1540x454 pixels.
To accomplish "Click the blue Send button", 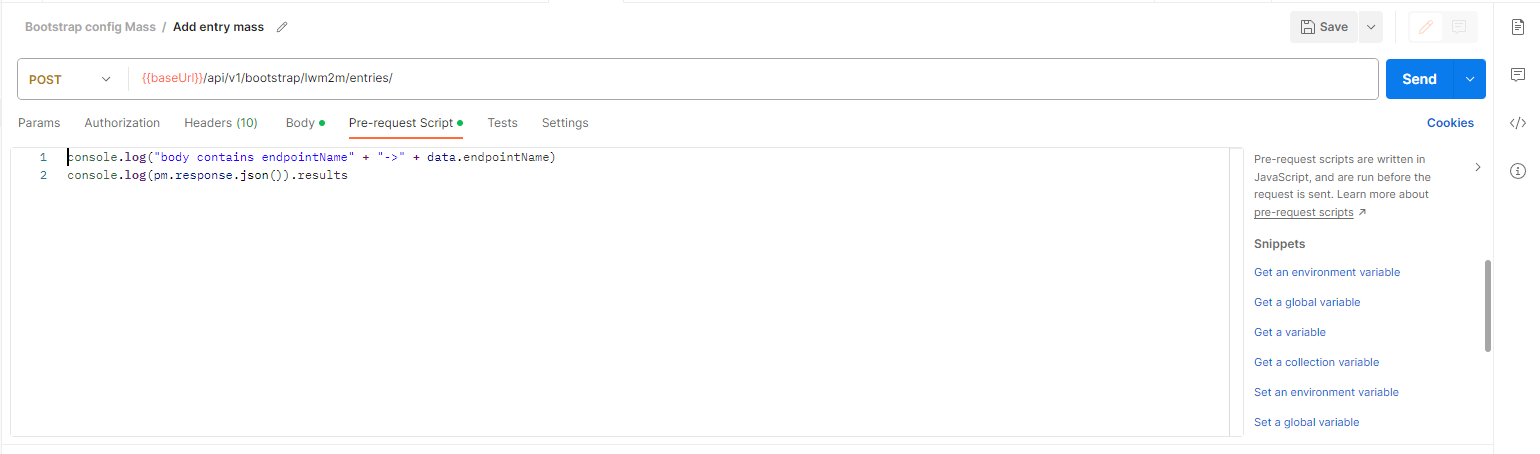I will [1420, 79].
